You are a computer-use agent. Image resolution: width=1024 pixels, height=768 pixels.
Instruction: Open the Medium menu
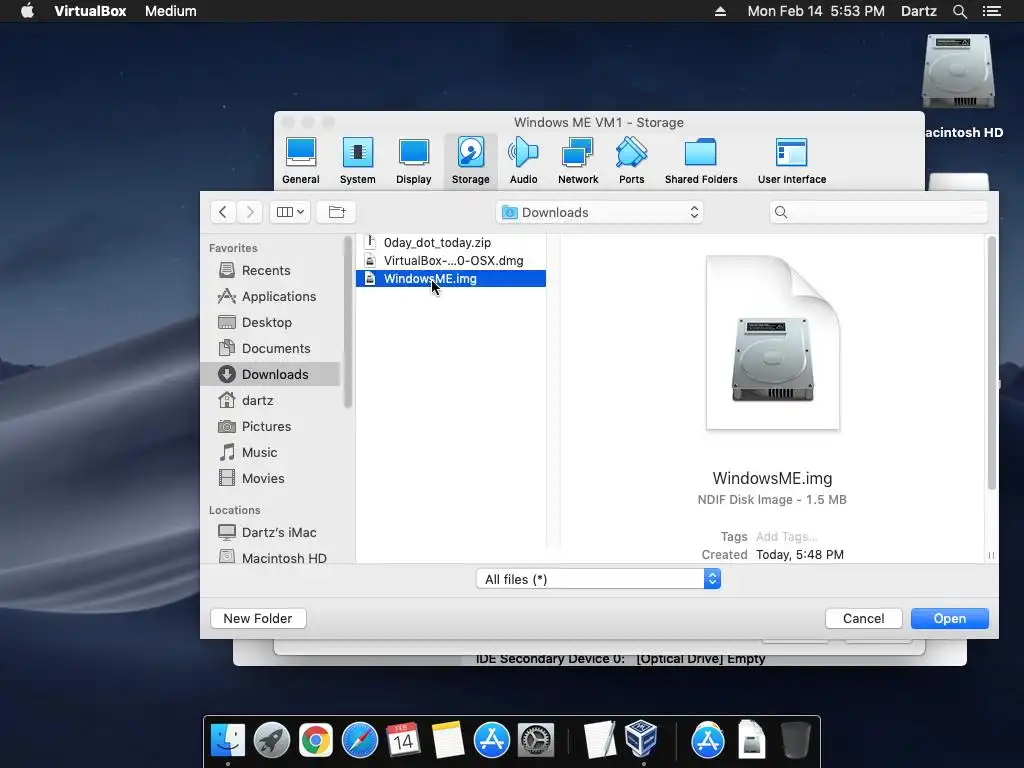[x=170, y=11]
